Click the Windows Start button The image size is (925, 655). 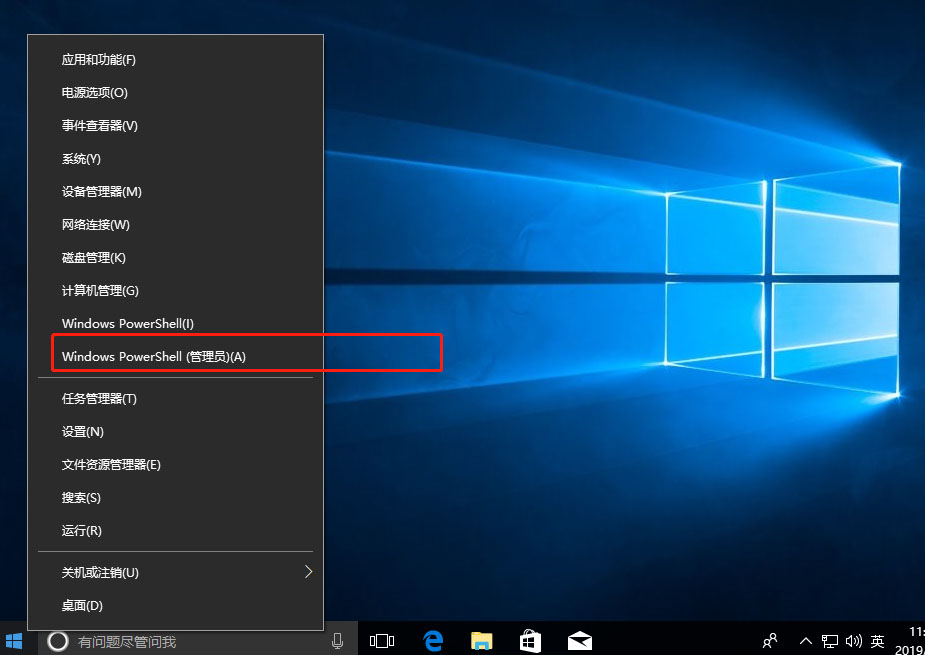[14, 641]
